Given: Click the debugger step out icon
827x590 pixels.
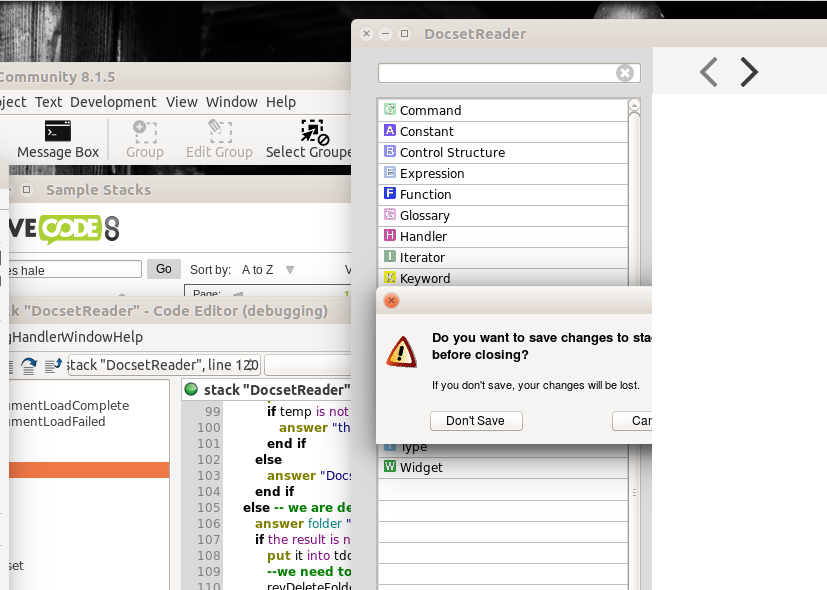Looking at the screenshot, I should pyautogui.click(x=53, y=365).
